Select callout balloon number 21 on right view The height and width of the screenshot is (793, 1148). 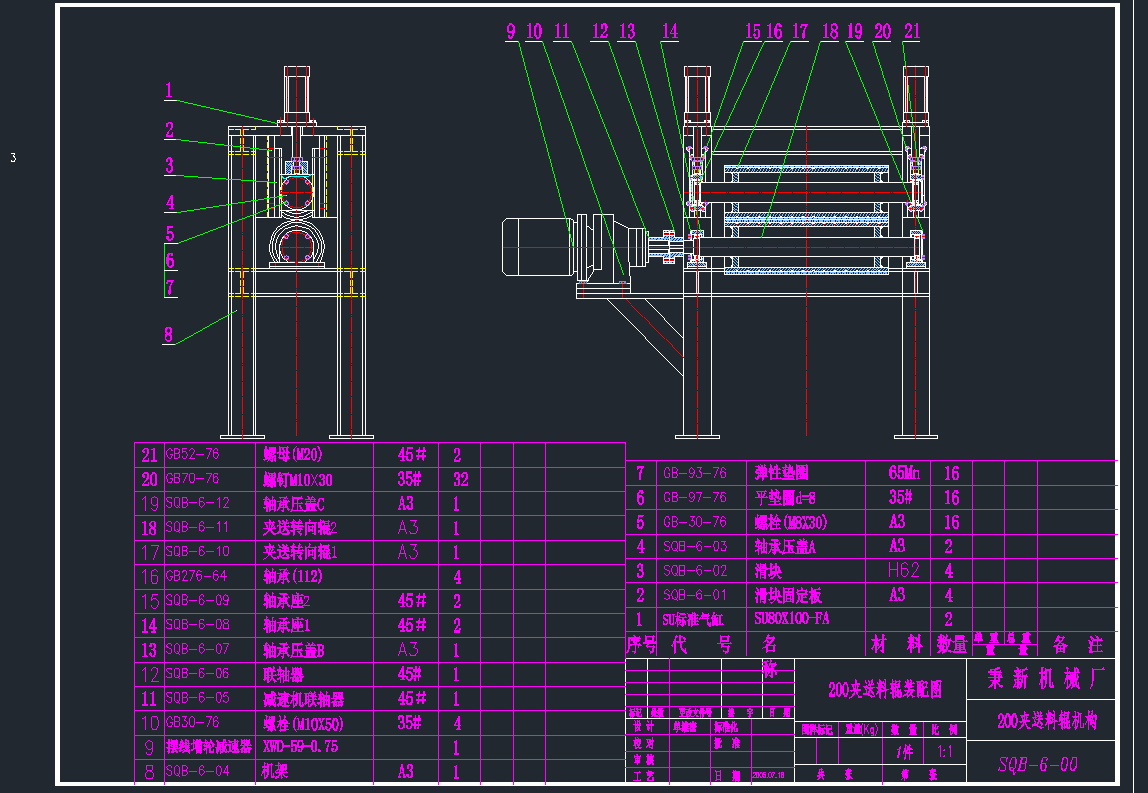pos(910,31)
